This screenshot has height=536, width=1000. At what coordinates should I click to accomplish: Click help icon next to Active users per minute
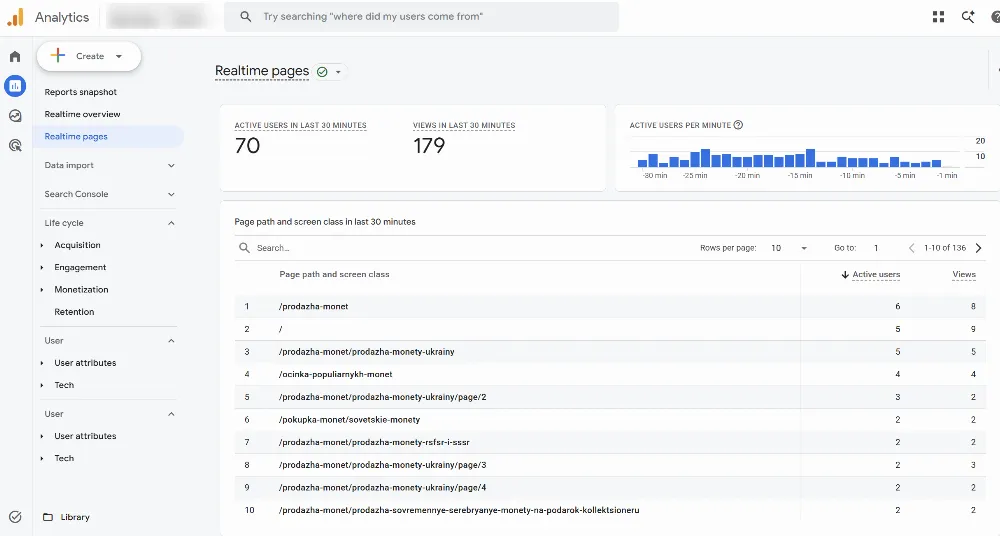(x=739, y=125)
